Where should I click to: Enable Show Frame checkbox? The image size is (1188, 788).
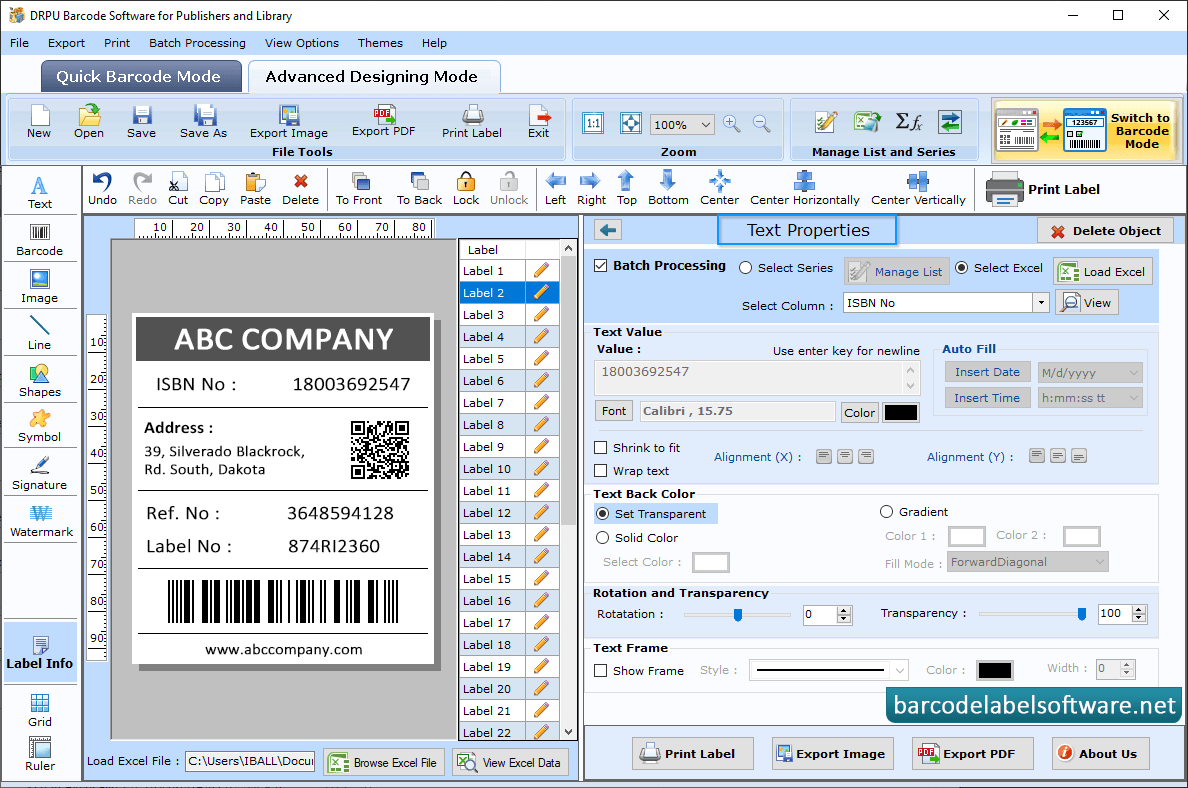[601, 671]
